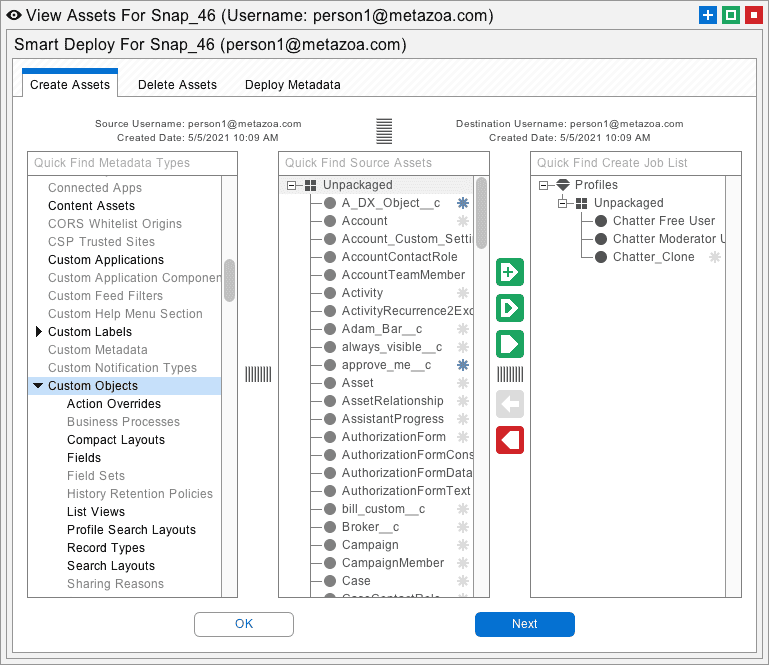
Task: Select Compact Layouts in metadata types
Action: click(x=116, y=440)
